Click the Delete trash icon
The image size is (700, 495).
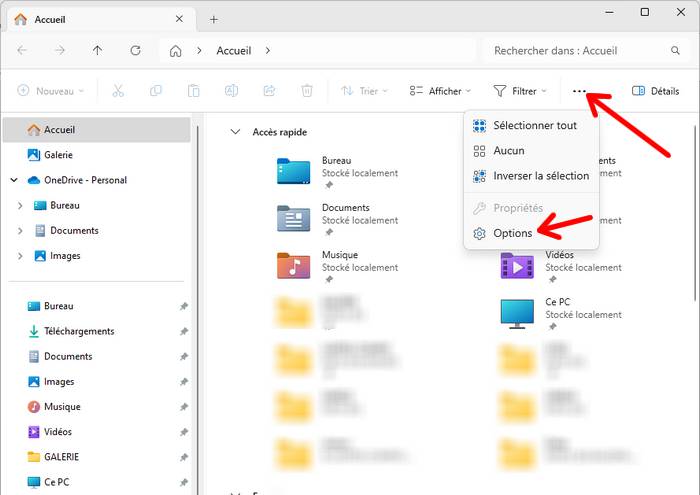(x=307, y=91)
